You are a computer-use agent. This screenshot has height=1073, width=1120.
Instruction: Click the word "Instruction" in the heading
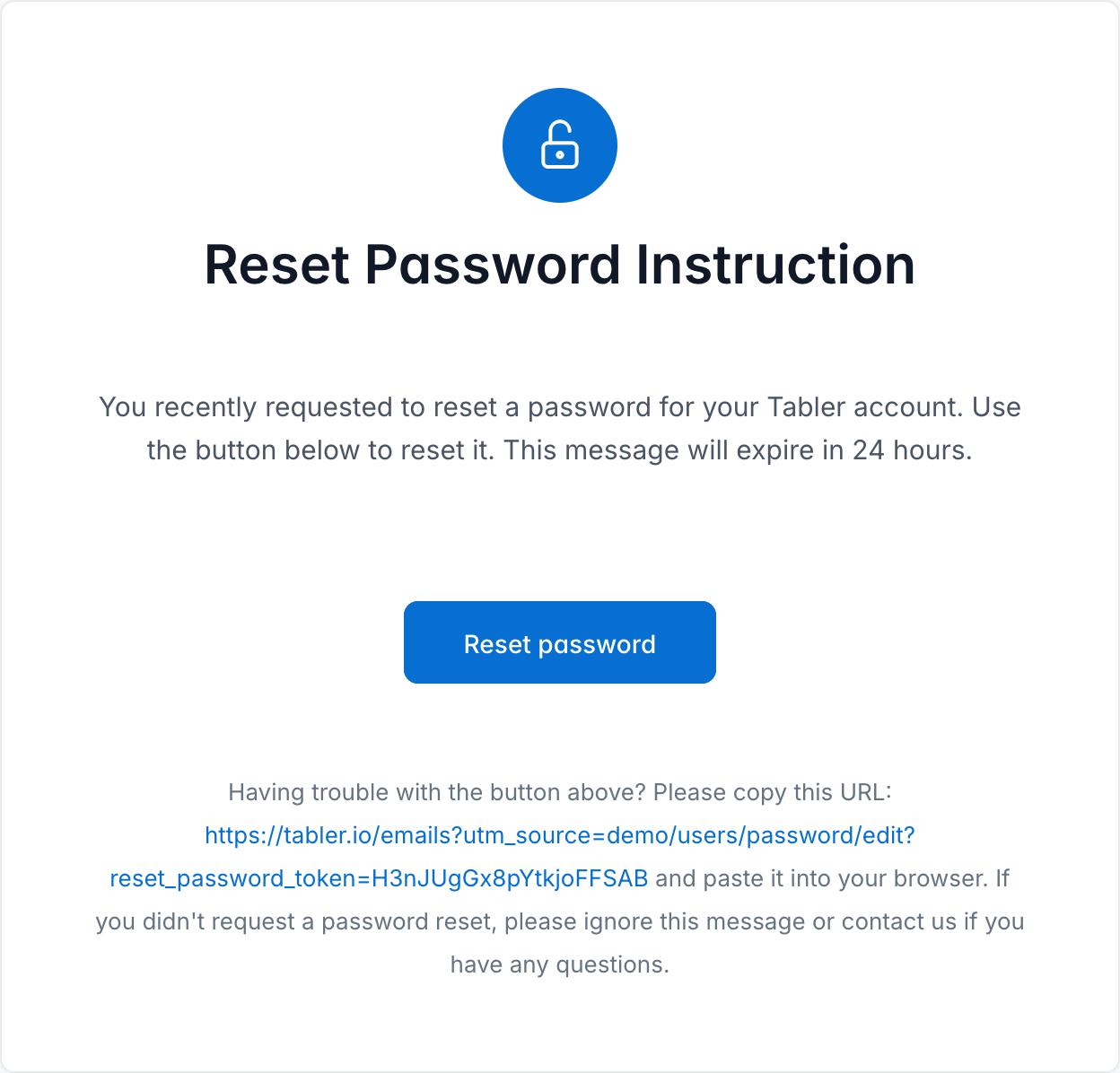pyautogui.click(x=775, y=265)
